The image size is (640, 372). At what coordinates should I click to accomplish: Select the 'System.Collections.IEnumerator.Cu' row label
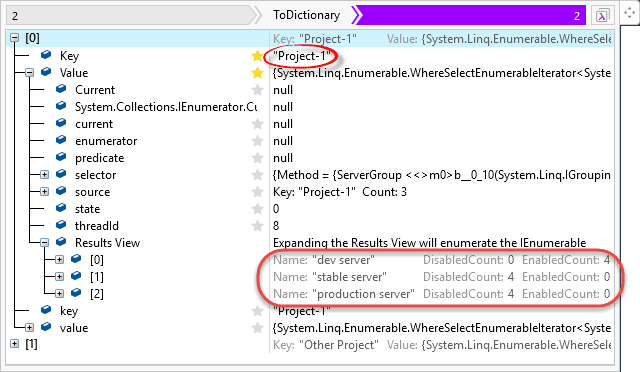[x=166, y=107]
